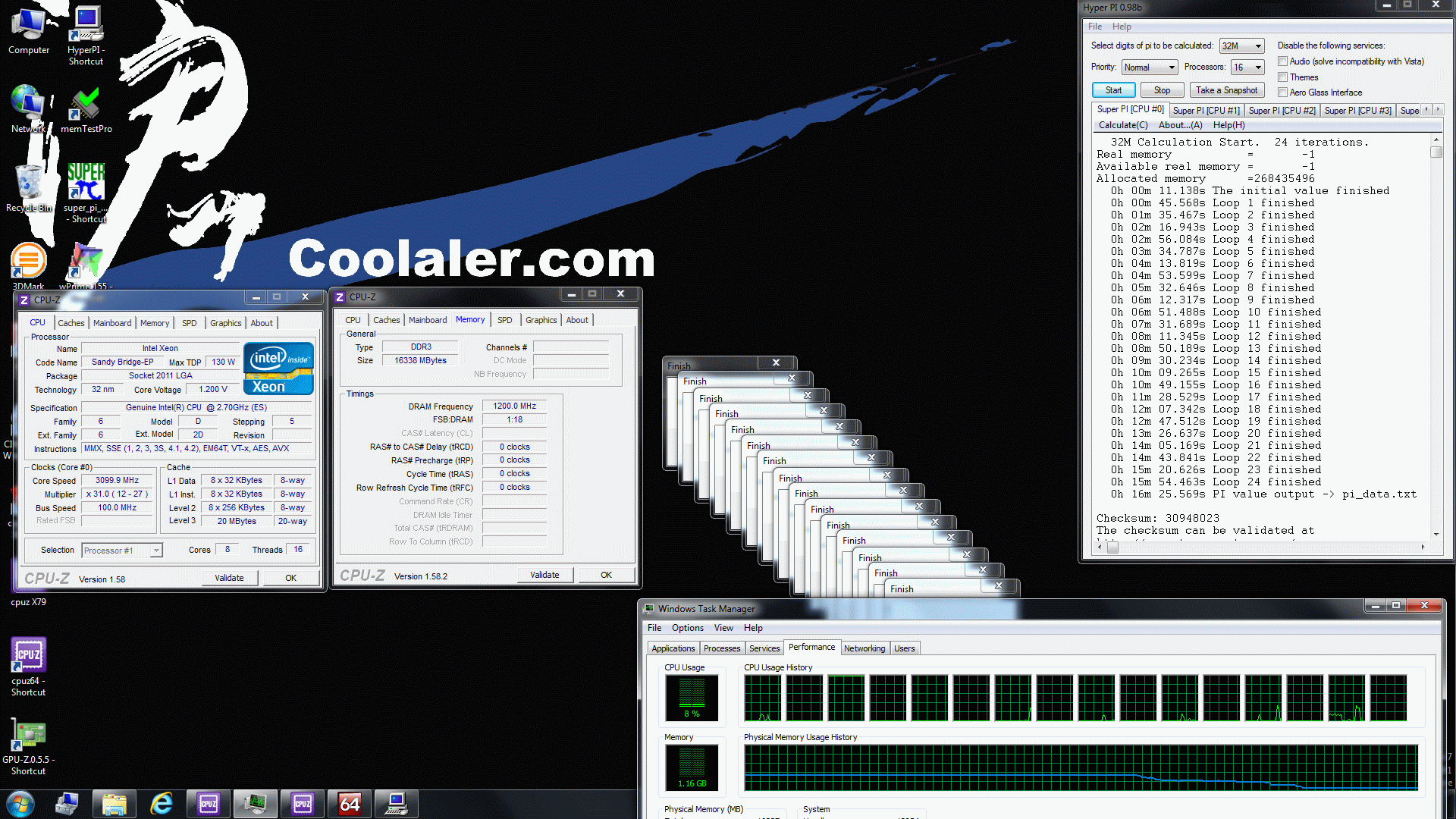Screen dimensions: 1456x819
Task: Open the About tab in left CPU-Z
Action: [x=262, y=323]
